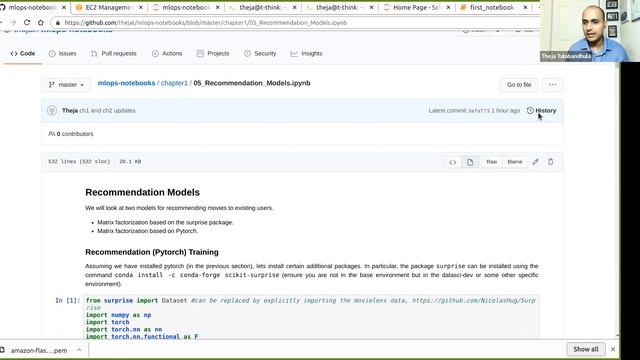Click the 0 contributors label

[x=71, y=133]
